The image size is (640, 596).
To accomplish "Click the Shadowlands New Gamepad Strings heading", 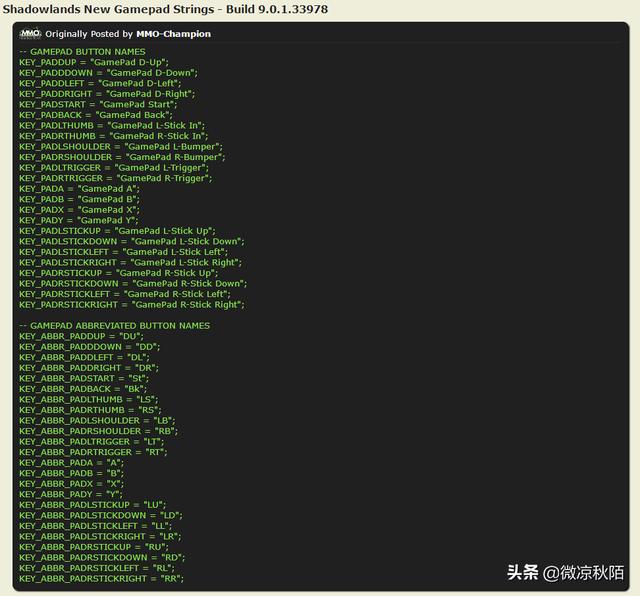I will 165,9.
